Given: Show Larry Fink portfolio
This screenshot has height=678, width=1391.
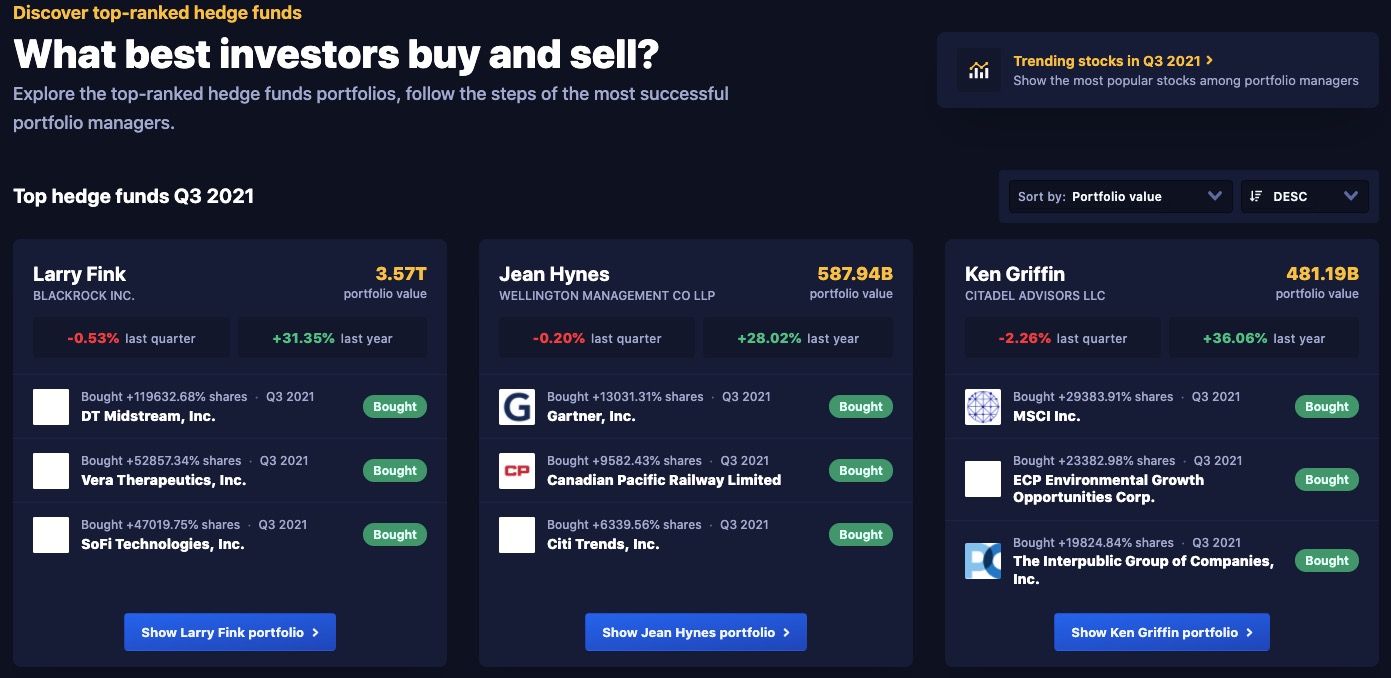Looking at the screenshot, I should [x=230, y=632].
